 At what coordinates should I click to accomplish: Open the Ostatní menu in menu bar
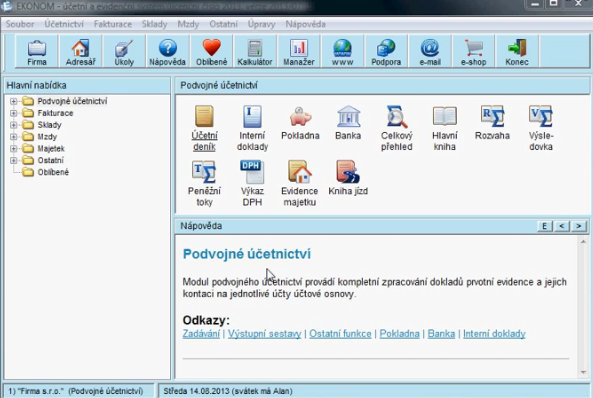pos(224,24)
